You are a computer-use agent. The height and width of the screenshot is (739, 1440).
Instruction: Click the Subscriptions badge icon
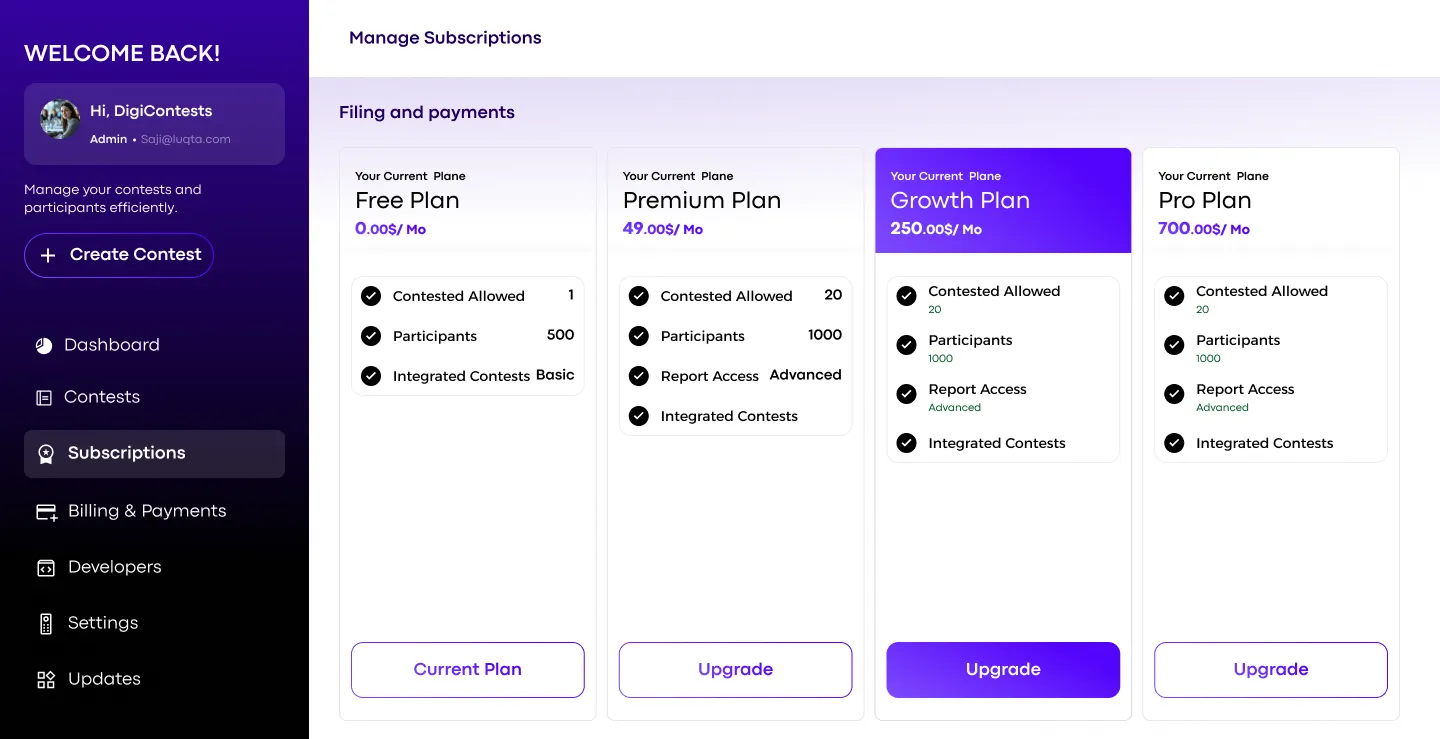[x=46, y=454]
